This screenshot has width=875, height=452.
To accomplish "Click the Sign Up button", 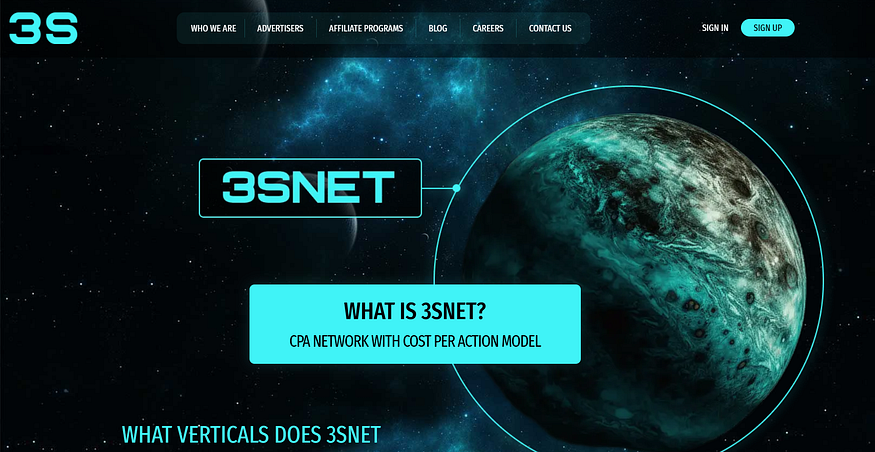I will click(x=767, y=27).
